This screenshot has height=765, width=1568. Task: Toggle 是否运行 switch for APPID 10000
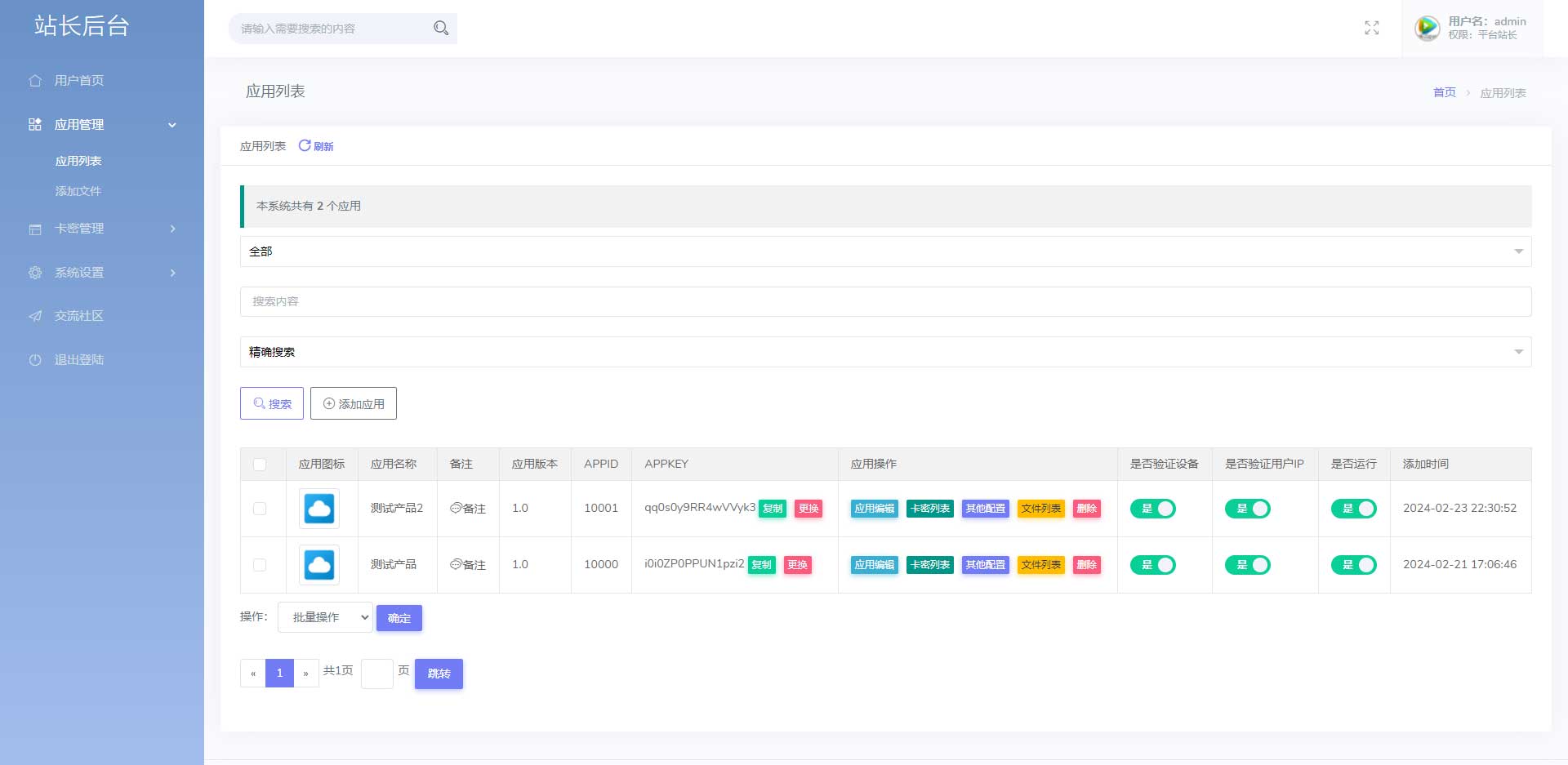click(1354, 565)
